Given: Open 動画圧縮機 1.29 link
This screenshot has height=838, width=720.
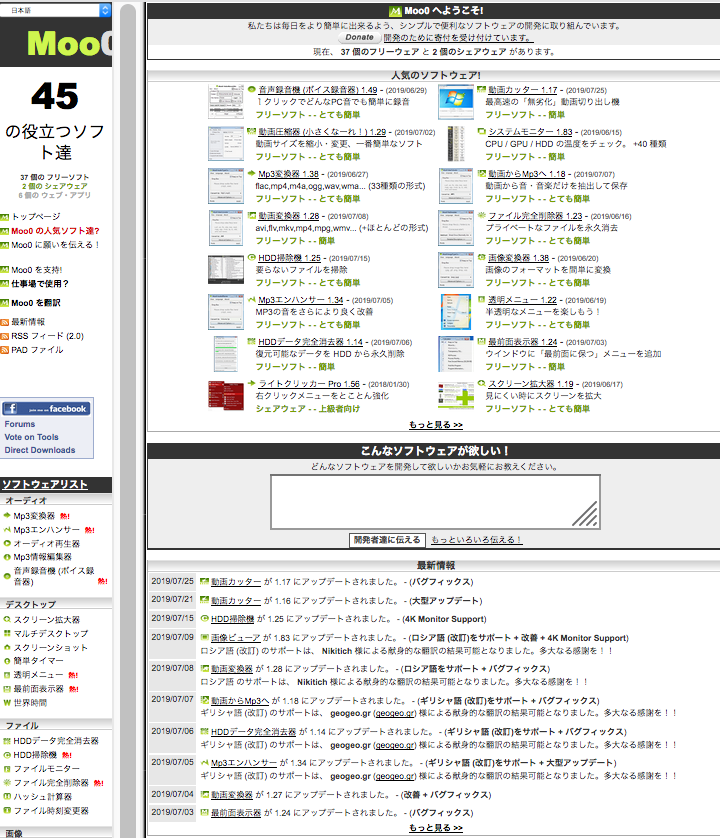Looking at the screenshot, I should tap(322, 131).
